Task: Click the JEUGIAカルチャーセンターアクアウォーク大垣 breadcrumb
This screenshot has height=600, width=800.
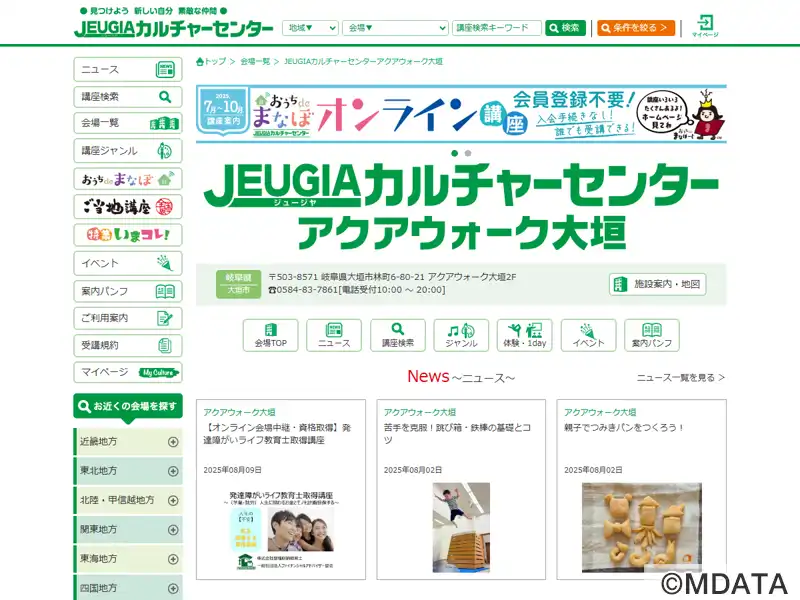Action: coord(363,61)
